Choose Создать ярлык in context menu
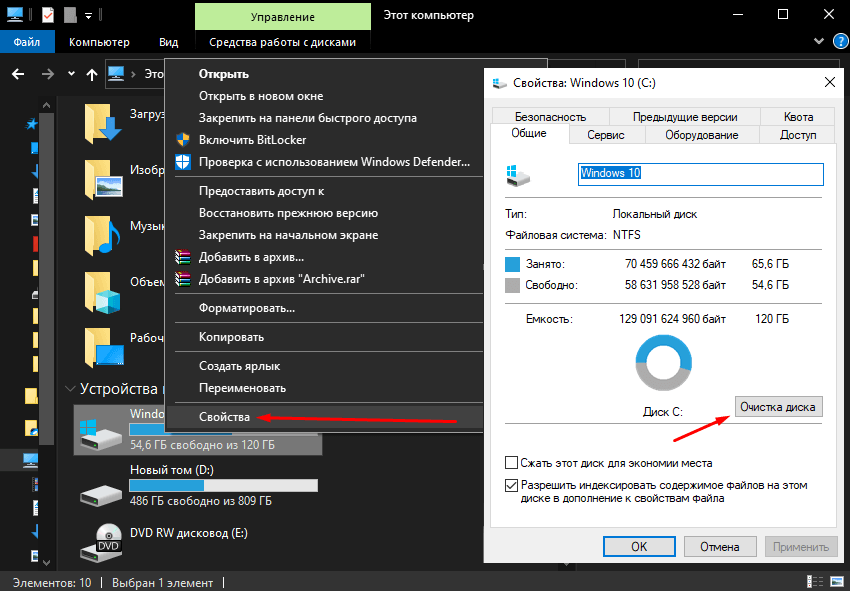 click(240, 366)
